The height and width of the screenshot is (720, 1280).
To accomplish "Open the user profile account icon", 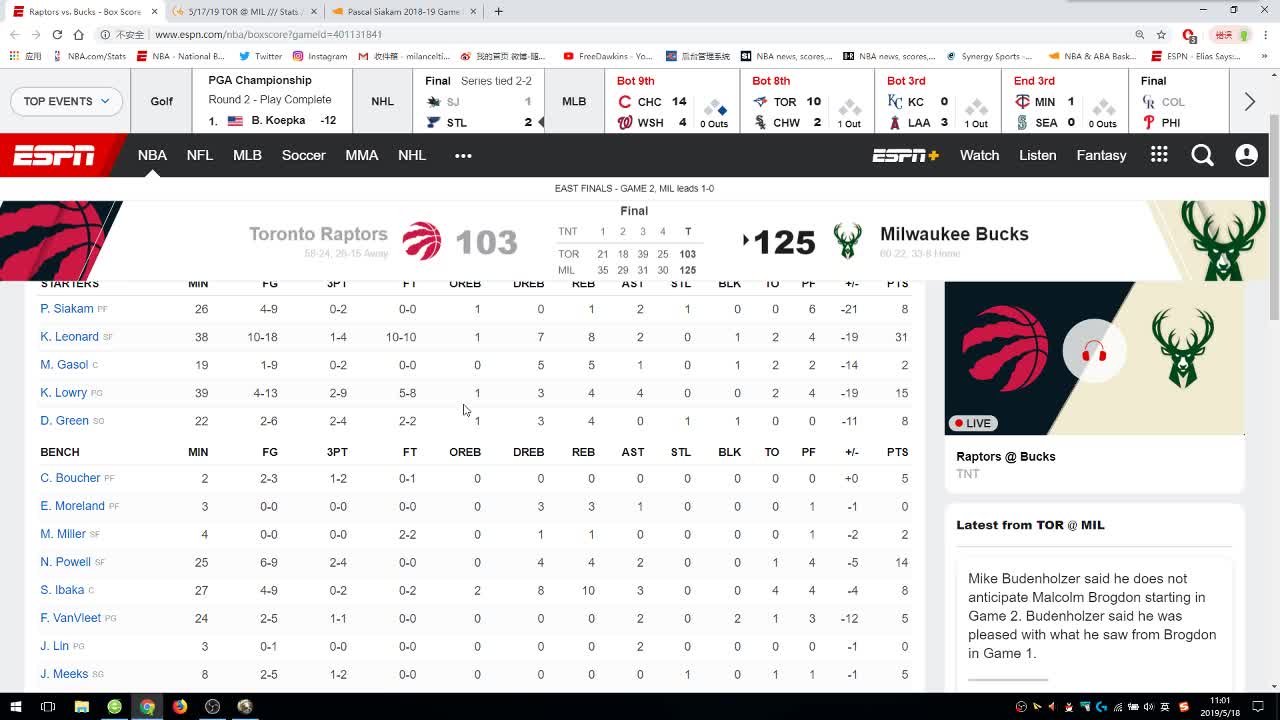I will click(x=1246, y=155).
